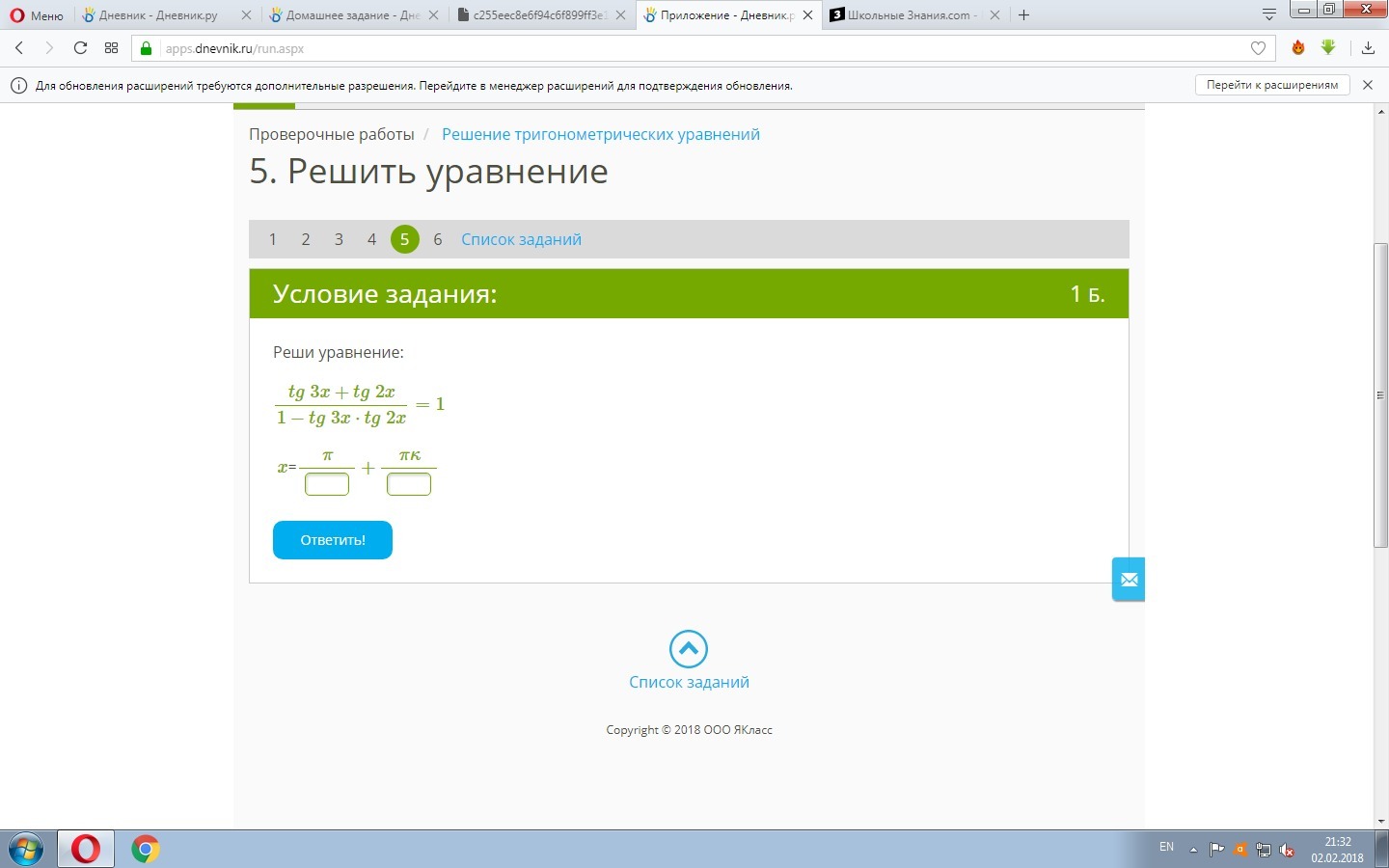The image size is (1389, 868).
Task: Go to task number 3
Action: (339, 239)
